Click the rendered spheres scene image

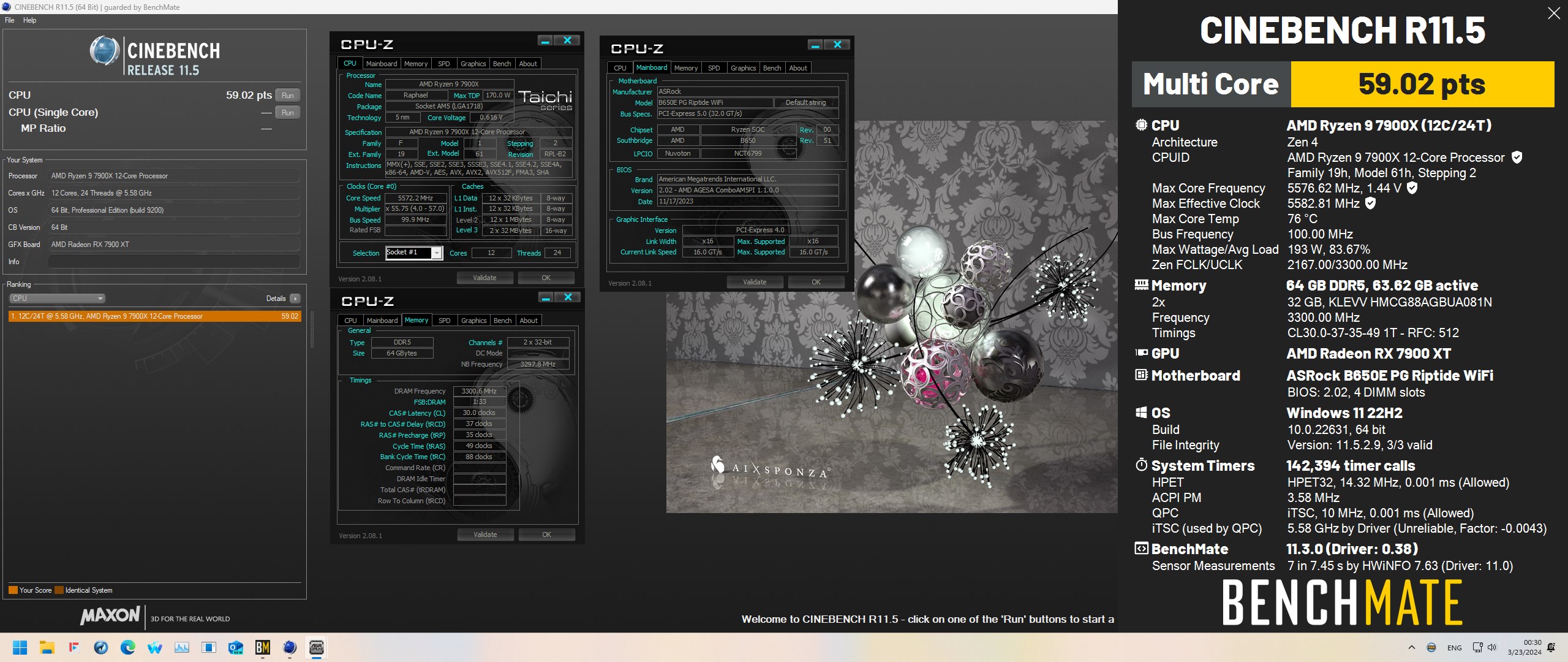892,316
